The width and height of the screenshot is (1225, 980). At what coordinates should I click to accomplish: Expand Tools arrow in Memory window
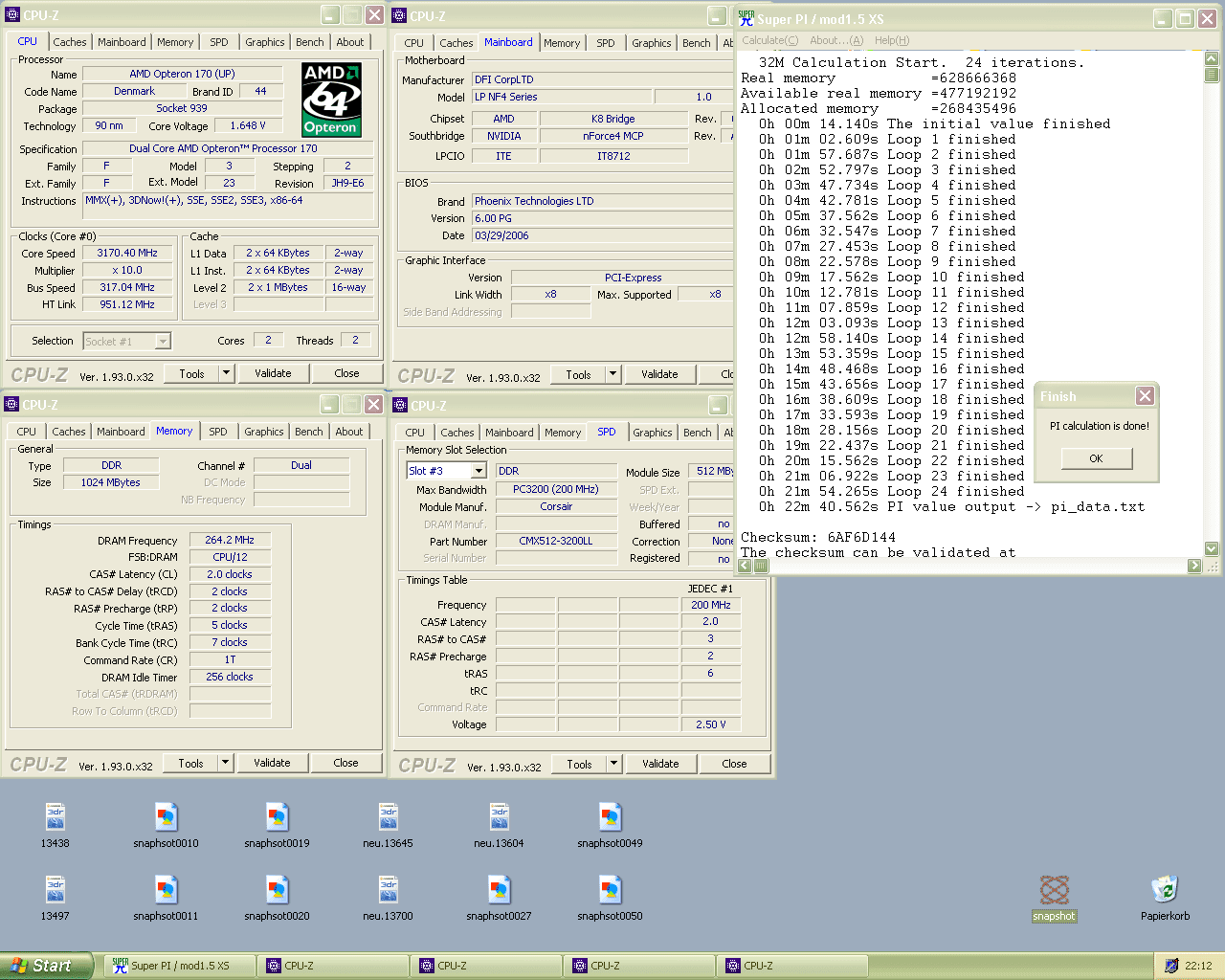(x=226, y=763)
